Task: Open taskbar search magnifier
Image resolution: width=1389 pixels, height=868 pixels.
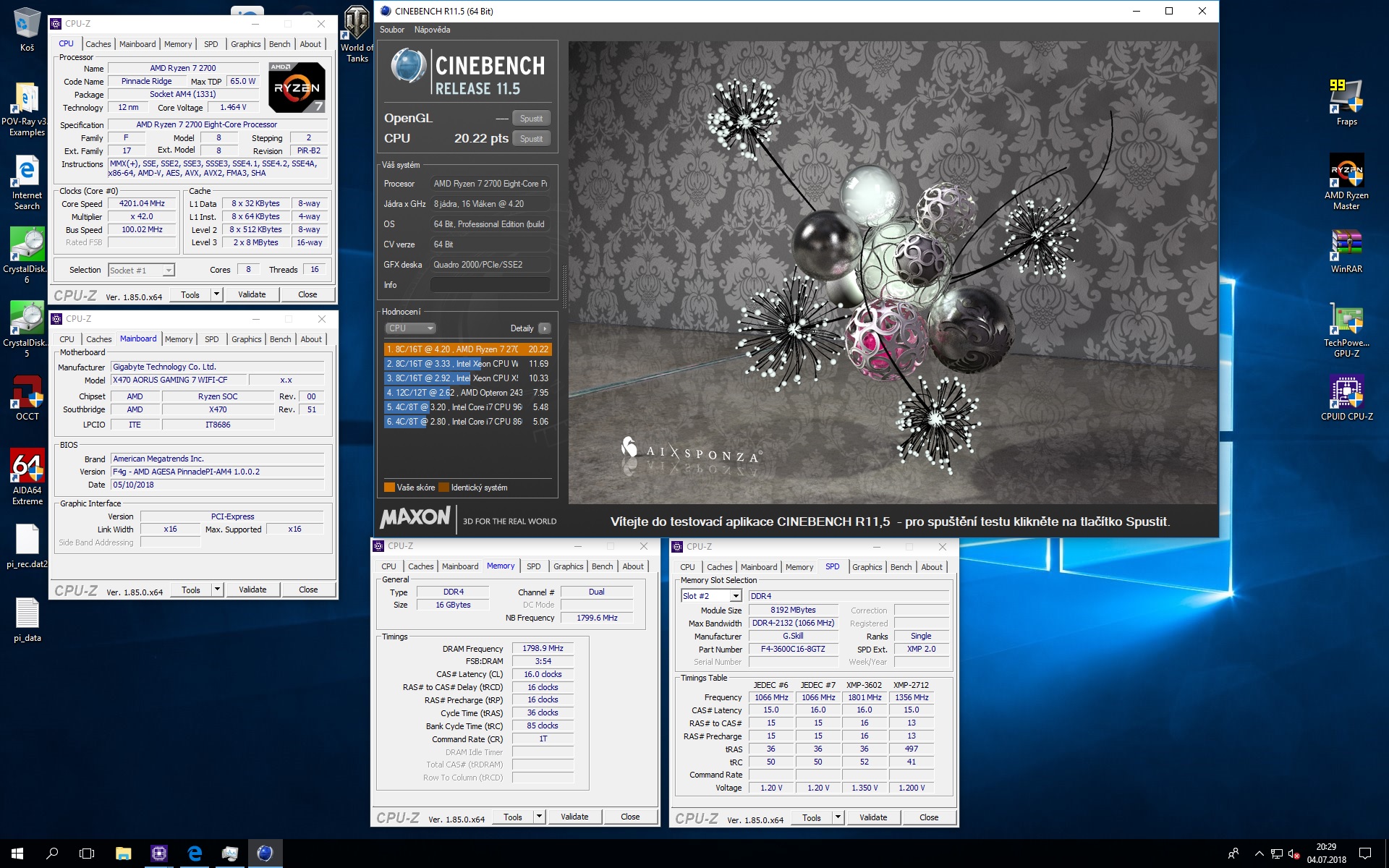Action: click(52, 854)
